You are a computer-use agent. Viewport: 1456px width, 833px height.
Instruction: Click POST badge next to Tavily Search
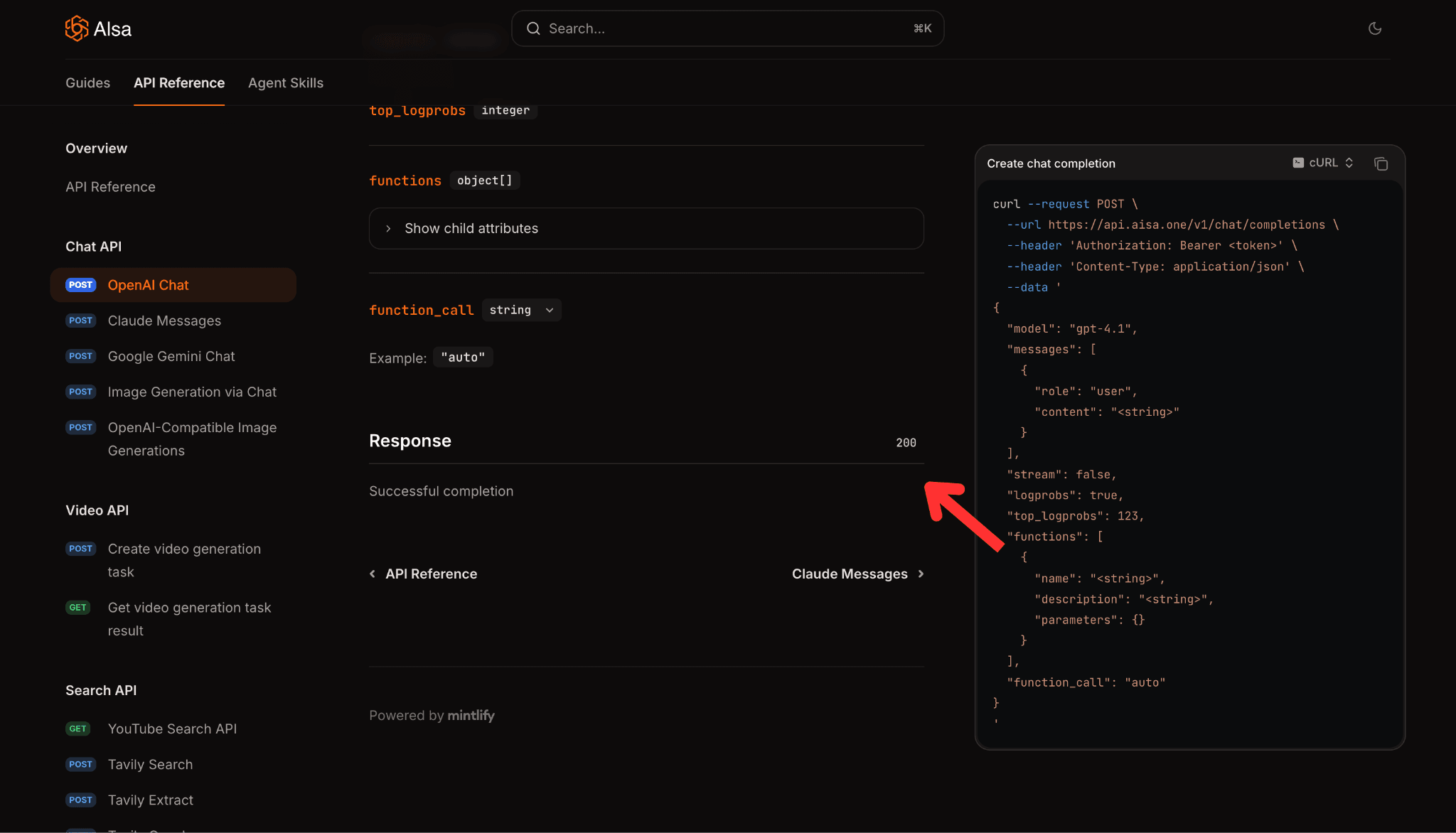(80, 764)
